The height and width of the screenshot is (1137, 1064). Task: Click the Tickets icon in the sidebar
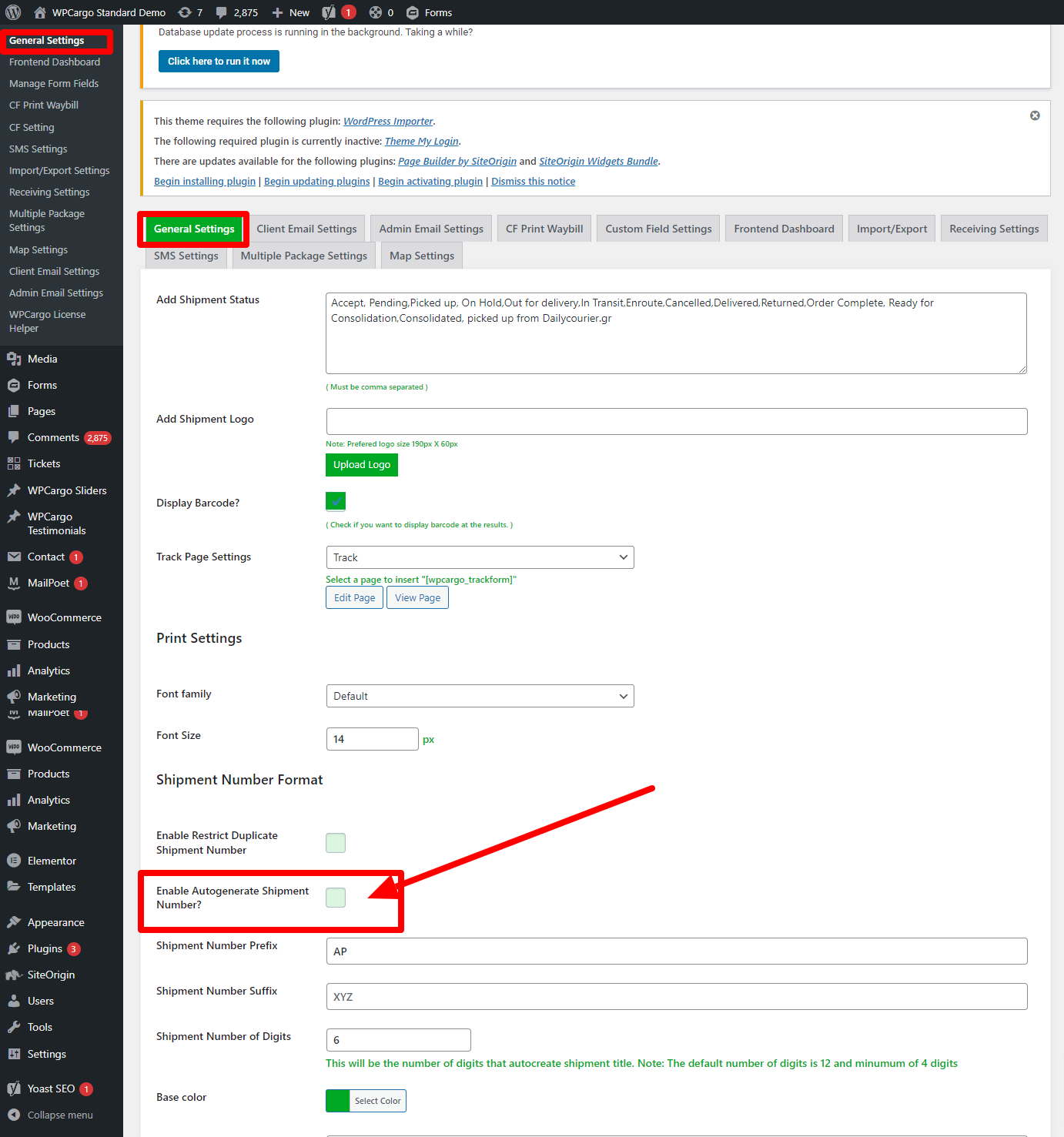(14, 463)
